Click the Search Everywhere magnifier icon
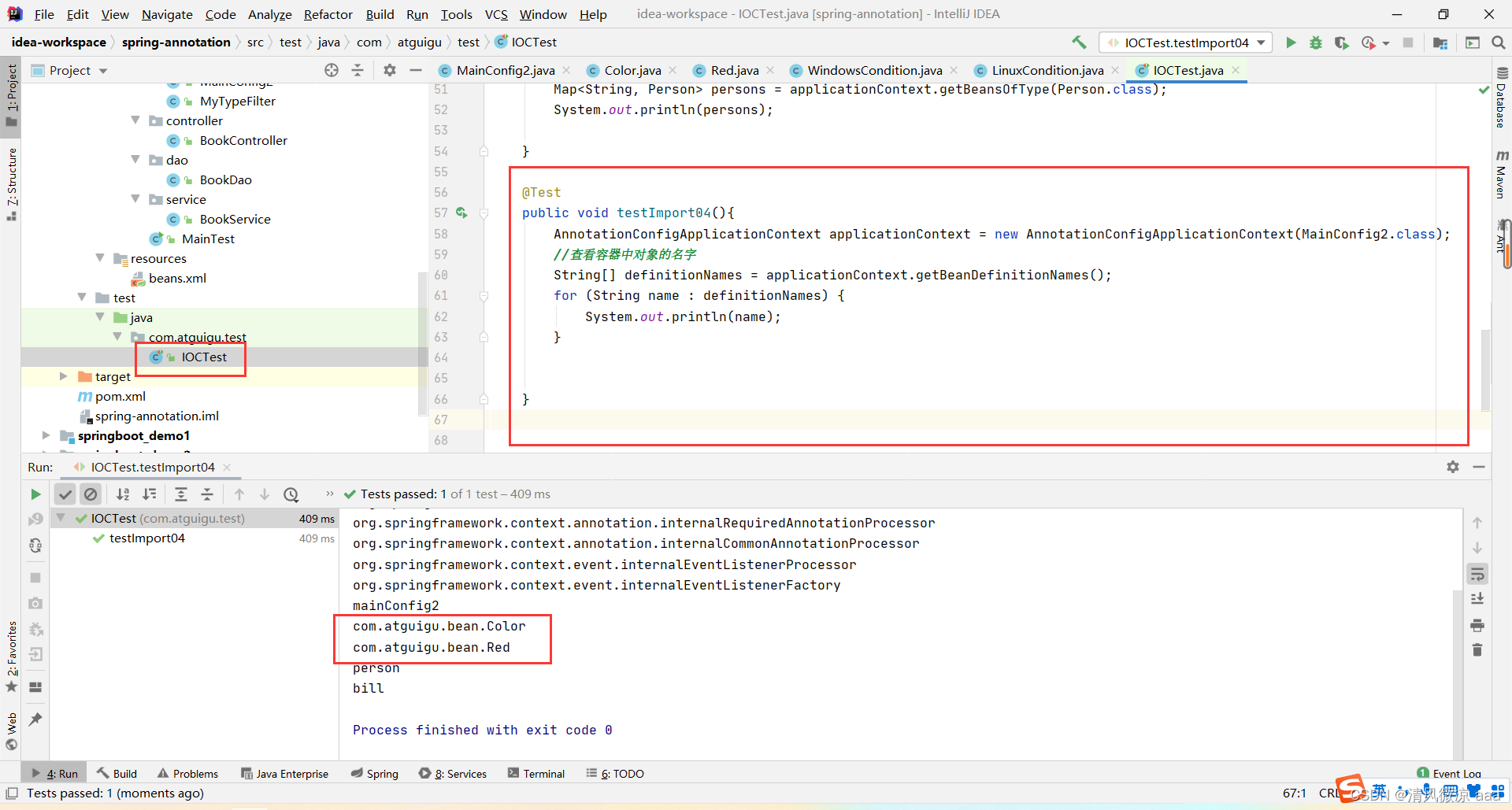 pyautogui.click(x=1498, y=43)
